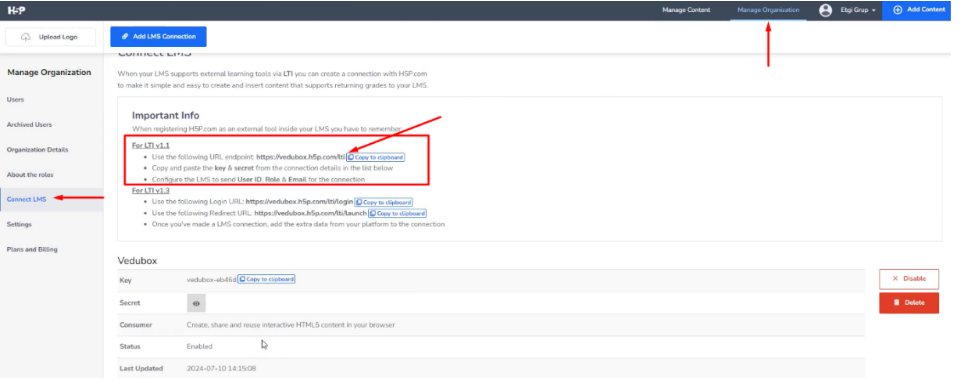This screenshot has height=380, width=969.
Task: Open Plans and Billing in sidebar
Action: (x=32, y=250)
